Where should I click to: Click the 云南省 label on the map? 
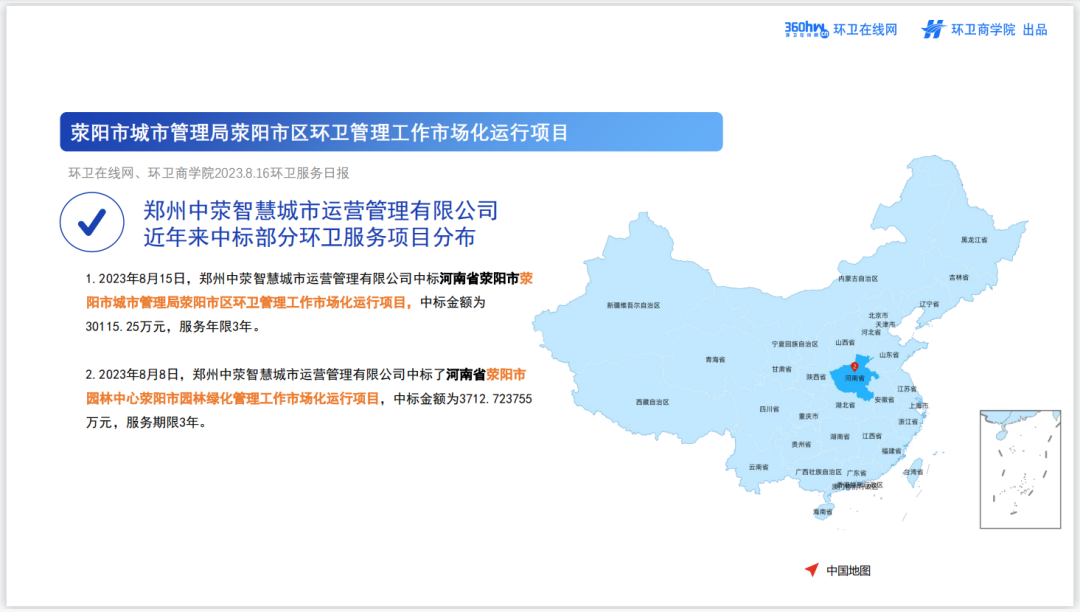pos(758,467)
